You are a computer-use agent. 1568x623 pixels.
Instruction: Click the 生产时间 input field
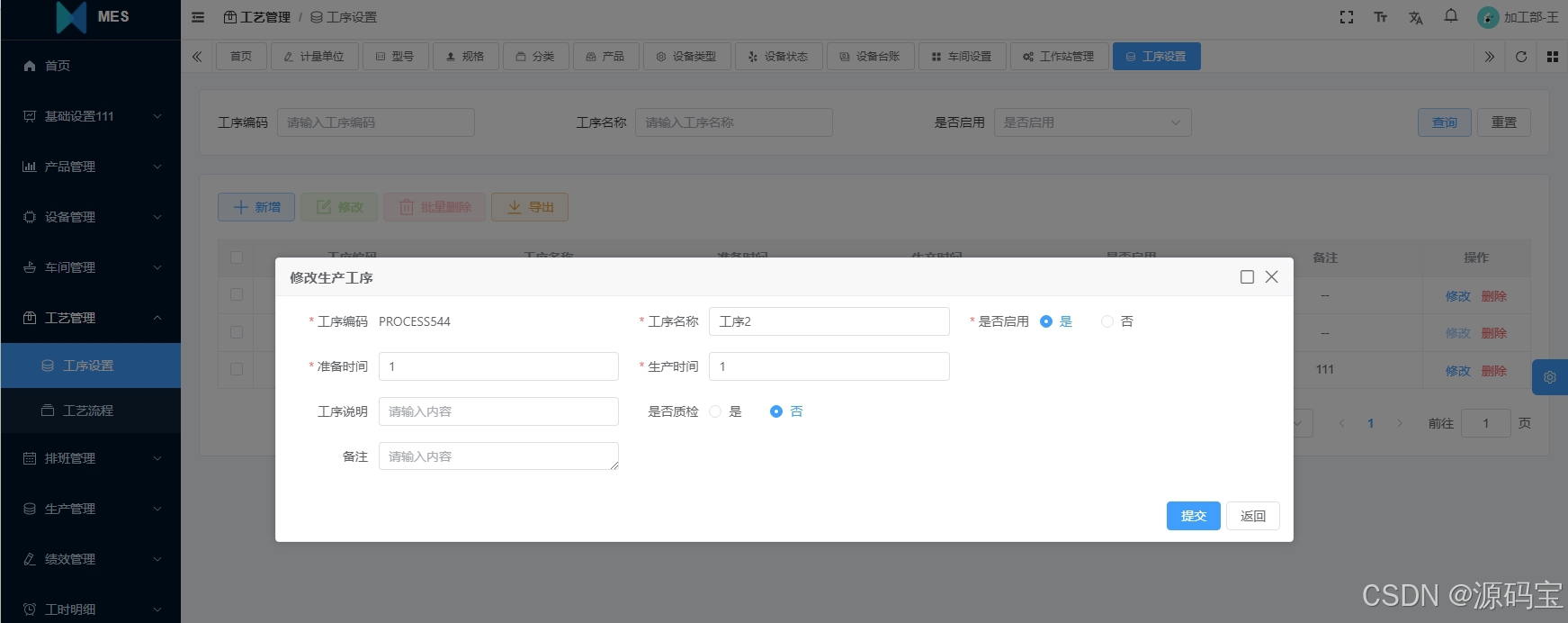(x=829, y=366)
